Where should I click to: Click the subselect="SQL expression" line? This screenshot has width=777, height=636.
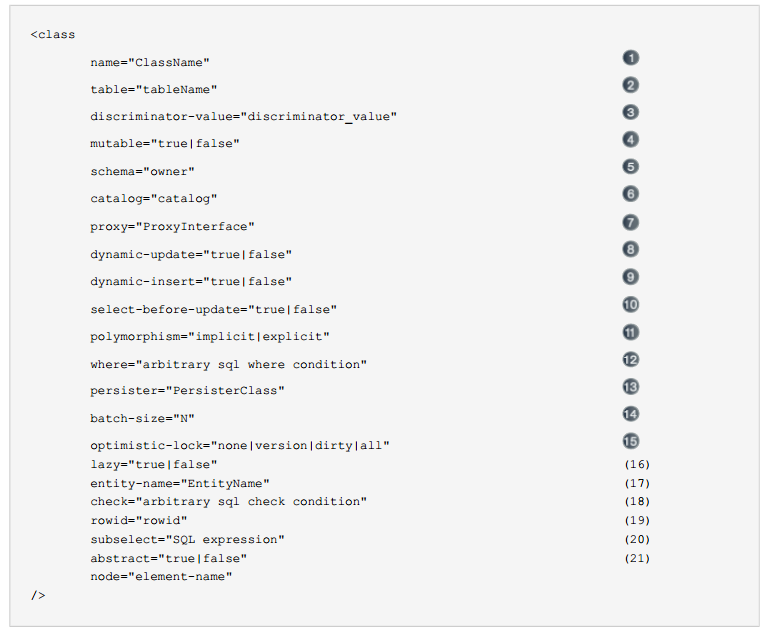(x=187, y=539)
